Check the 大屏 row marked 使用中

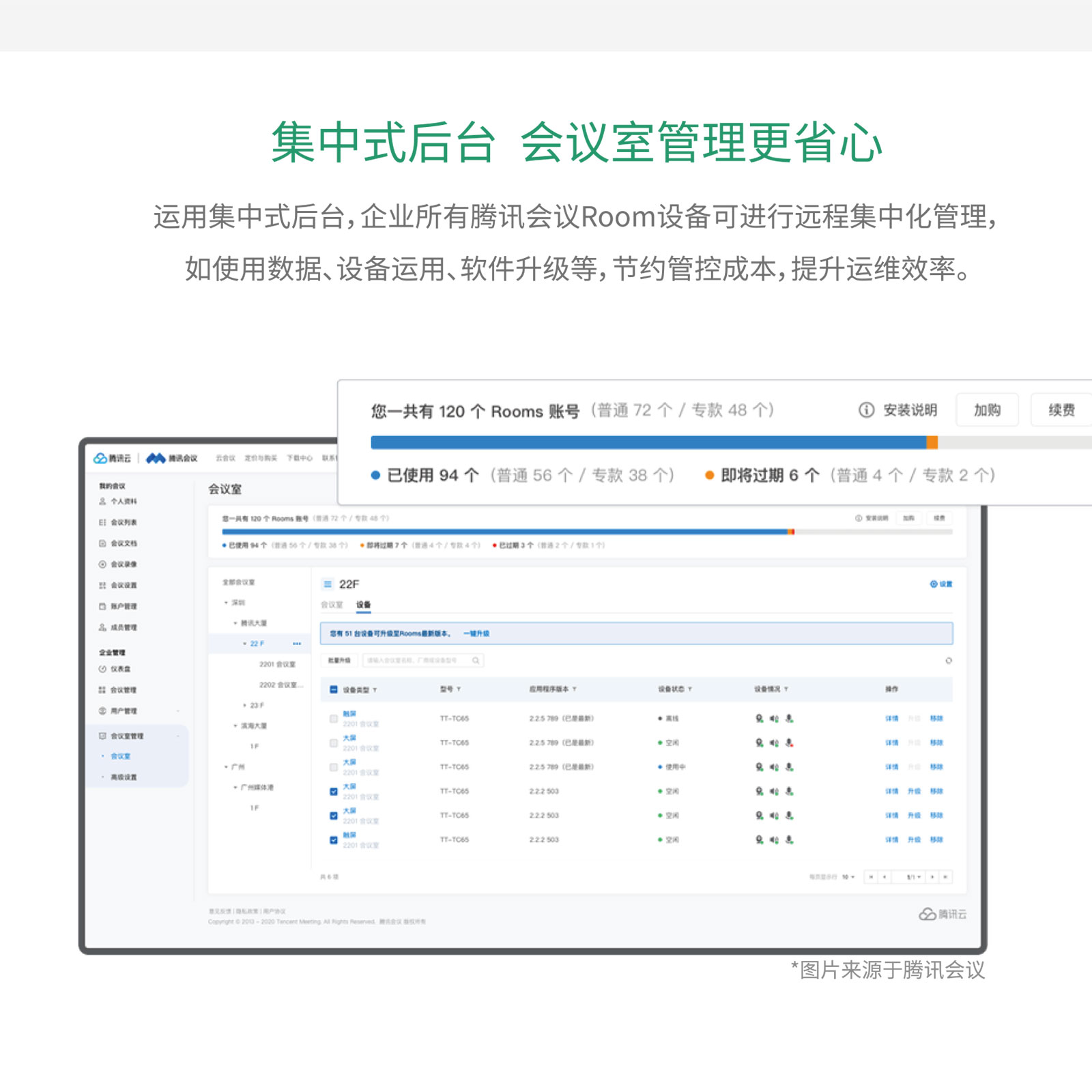click(334, 767)
